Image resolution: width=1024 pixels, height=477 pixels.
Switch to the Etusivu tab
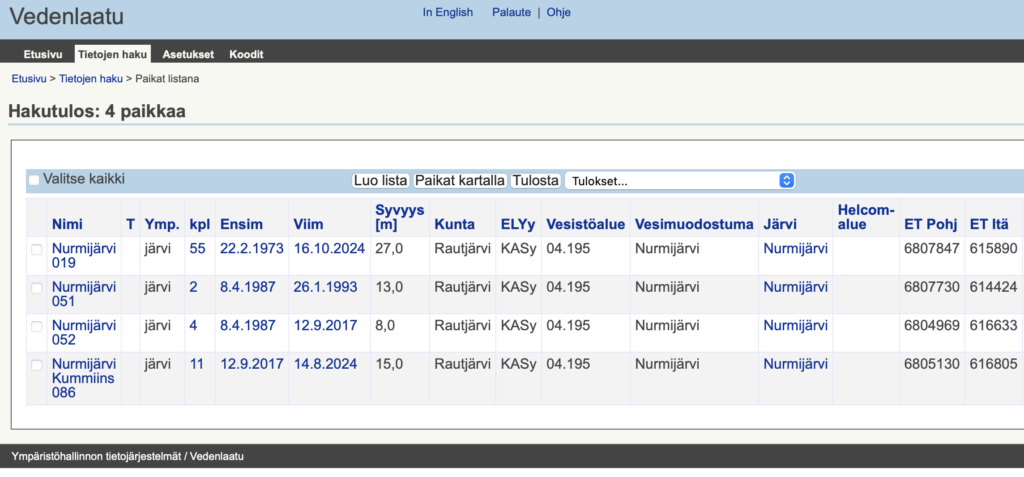pyautogui.click(x=44, y=54)
